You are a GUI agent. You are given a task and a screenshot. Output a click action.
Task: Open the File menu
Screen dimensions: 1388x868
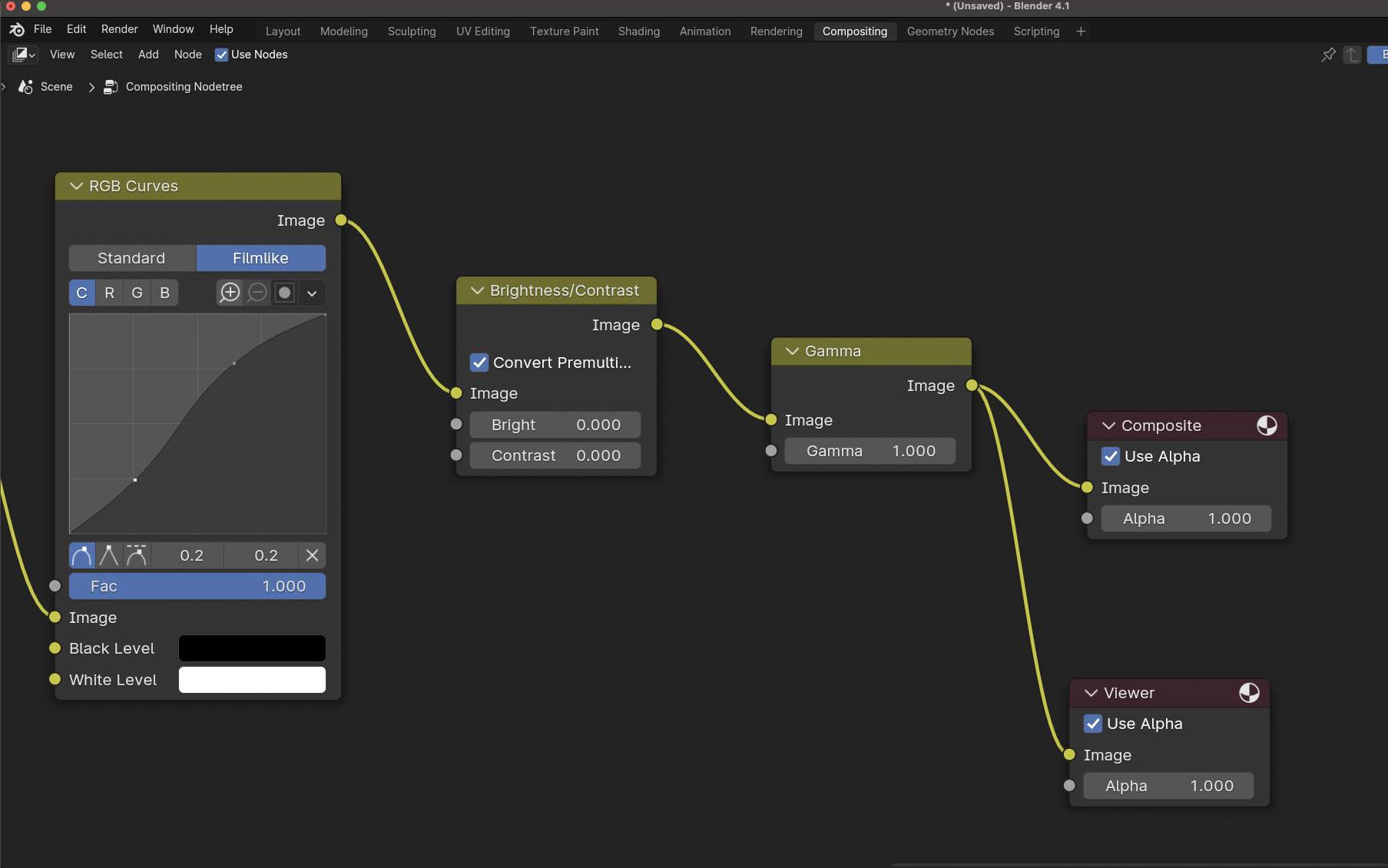click(x=43, y=29)
